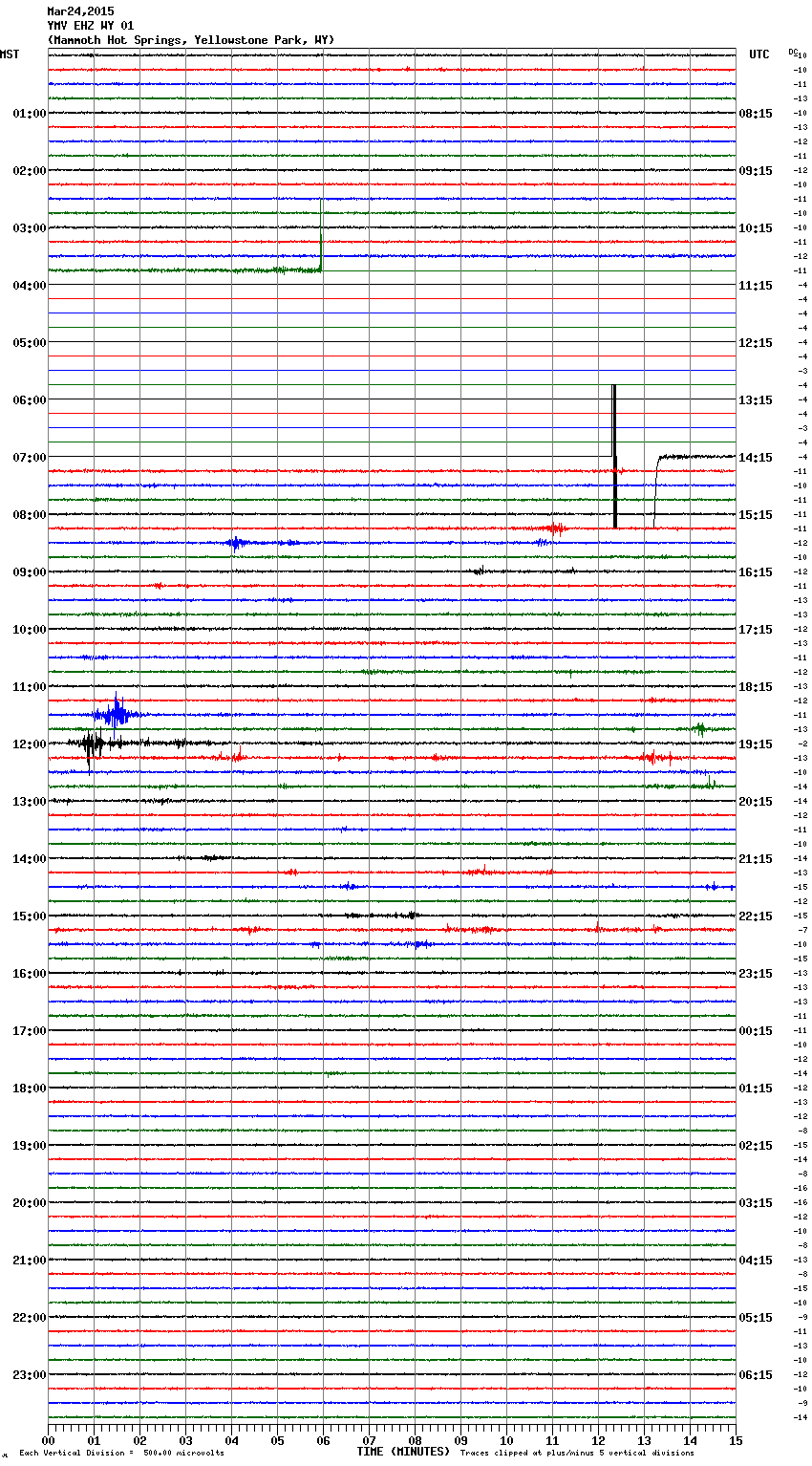Image resolution: width=812 pixels, height=1466 pixels.
Task: Select the 04:00 MST hour label
Action: coord(30,286)
